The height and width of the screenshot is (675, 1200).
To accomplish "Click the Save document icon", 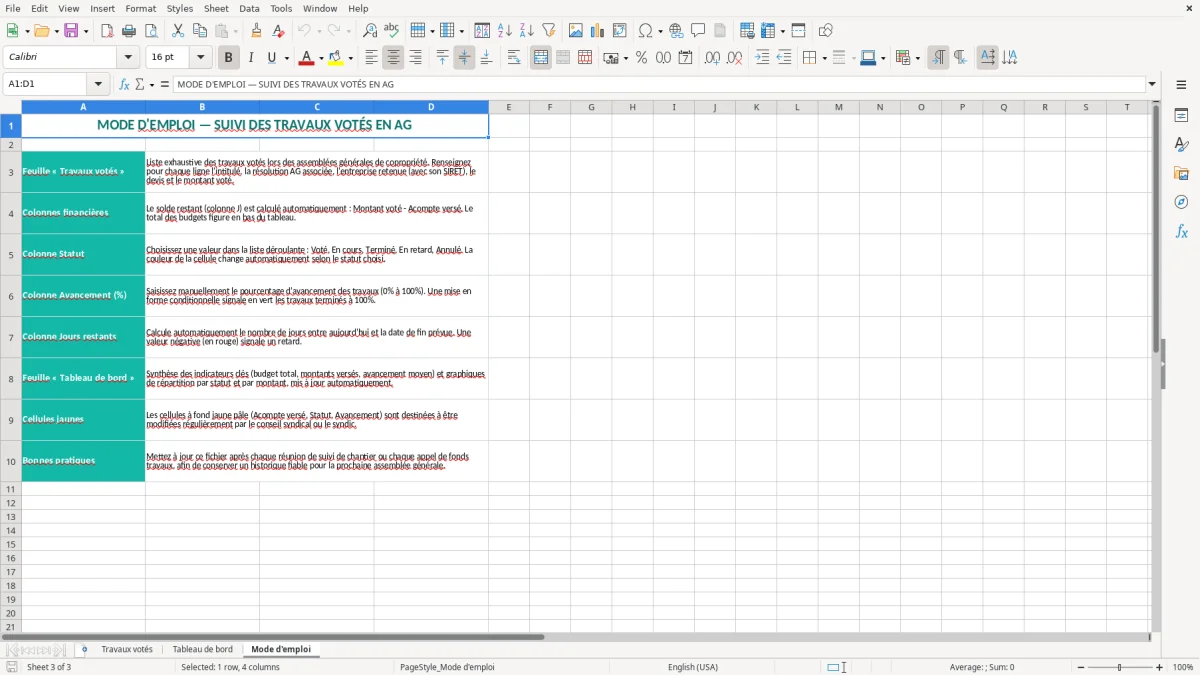I will click(x=71, y=31).
